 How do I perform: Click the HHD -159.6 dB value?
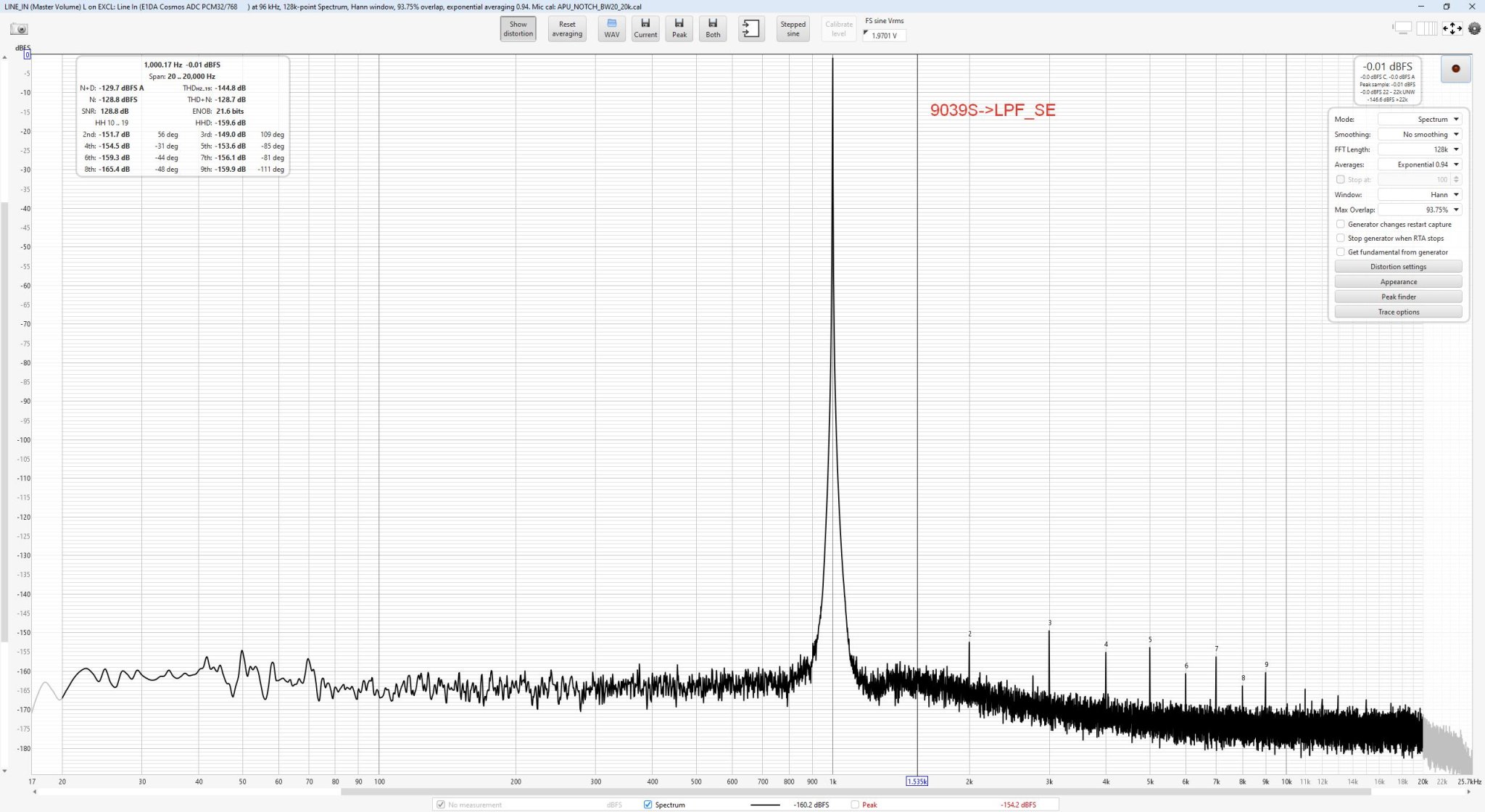(231, 123)
